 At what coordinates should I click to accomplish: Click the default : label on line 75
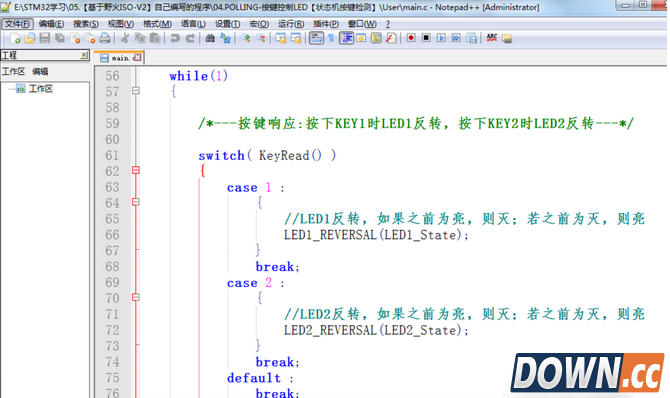(260, 378)
